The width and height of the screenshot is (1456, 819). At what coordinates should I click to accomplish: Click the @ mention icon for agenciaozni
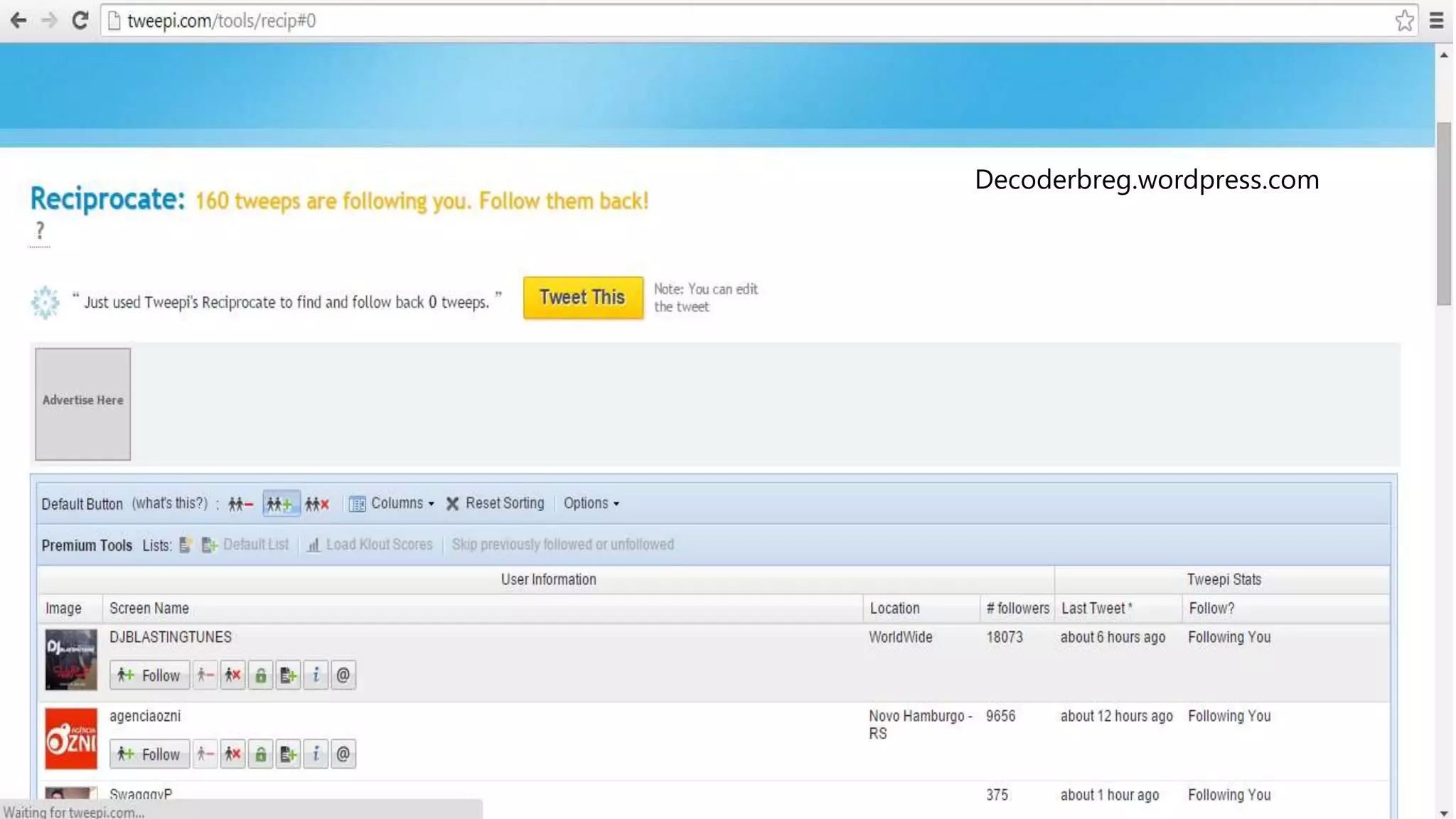343,754
